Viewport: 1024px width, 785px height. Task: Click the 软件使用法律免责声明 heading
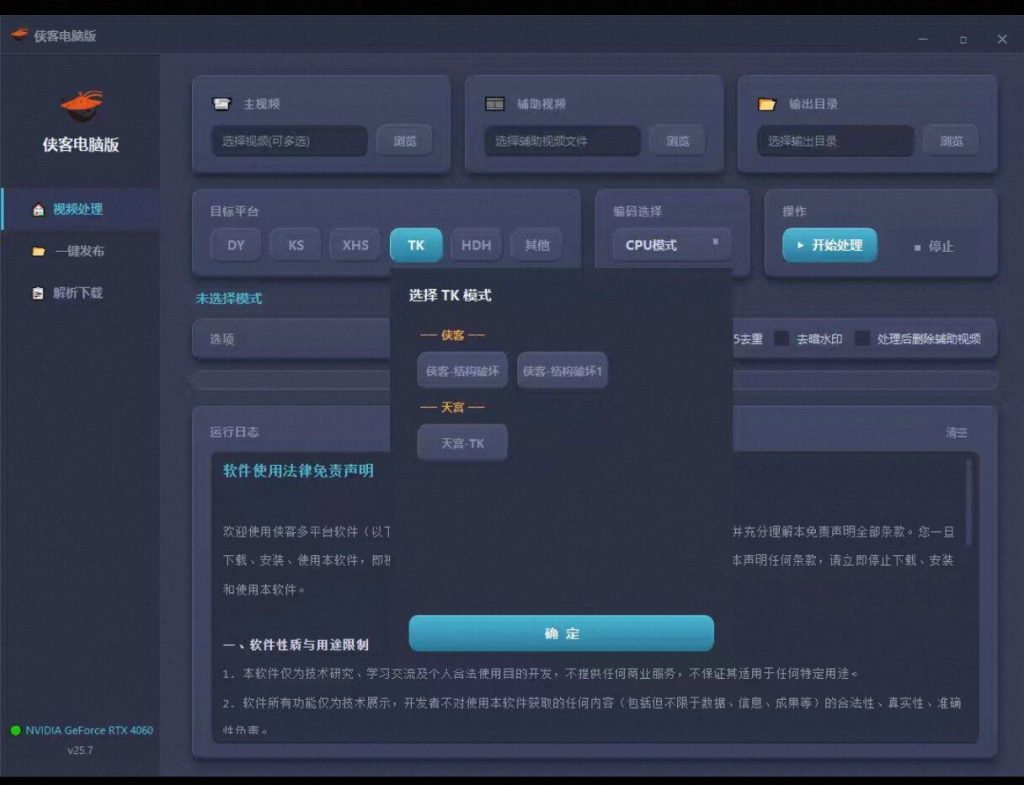(x=298, y=471)
